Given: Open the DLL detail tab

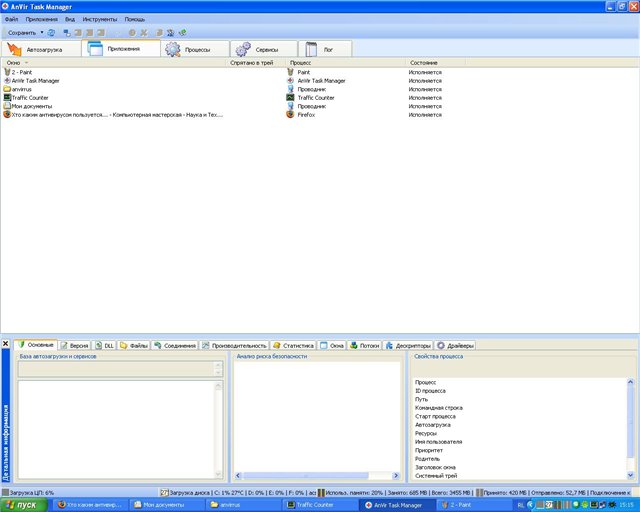Looking at the screenshot, I should tap(104, 345).
